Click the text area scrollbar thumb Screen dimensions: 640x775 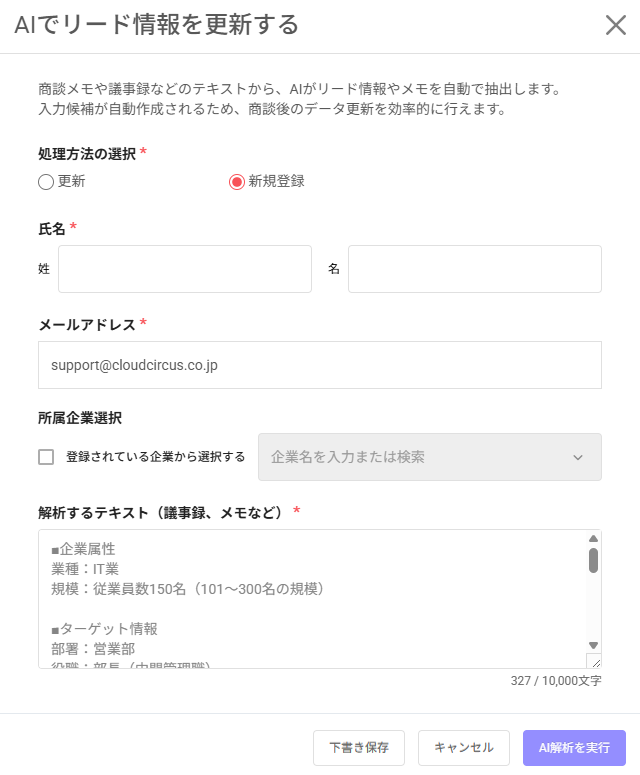594,560
